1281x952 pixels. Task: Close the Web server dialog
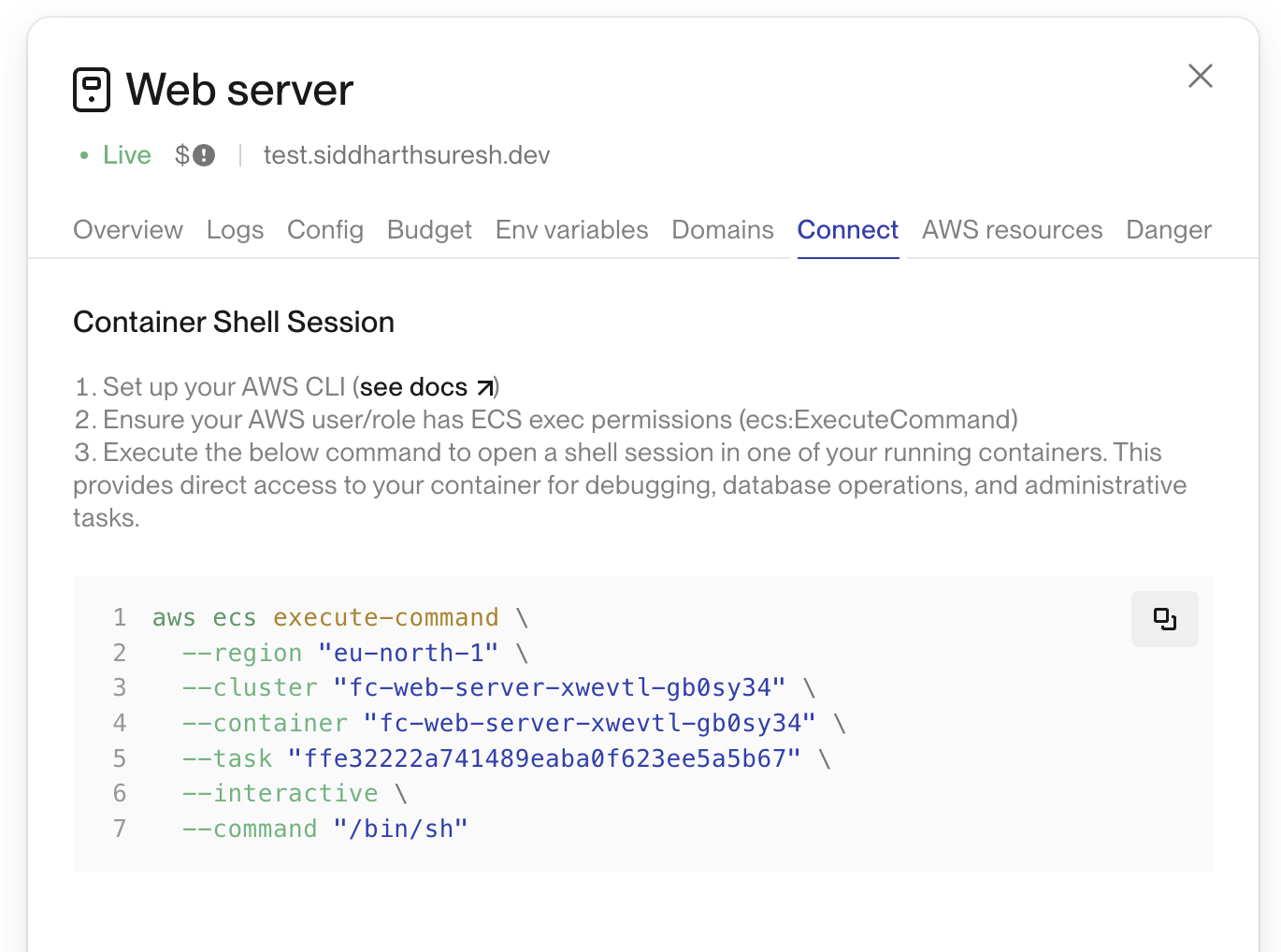pyautogui.click(x=1200, y=76)
